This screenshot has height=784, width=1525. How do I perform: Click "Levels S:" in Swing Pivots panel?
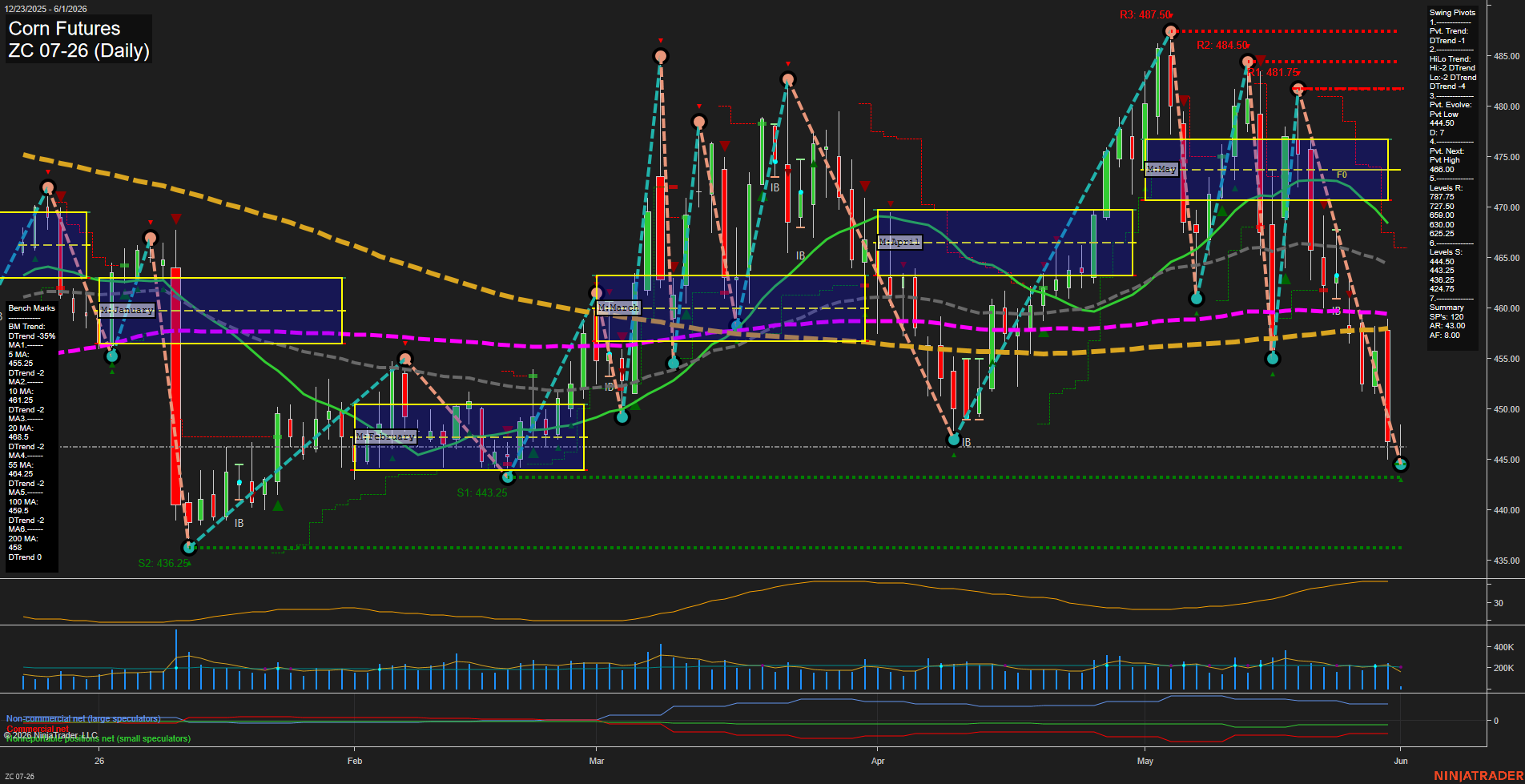pyautogui.click(x=1446, y=252)
